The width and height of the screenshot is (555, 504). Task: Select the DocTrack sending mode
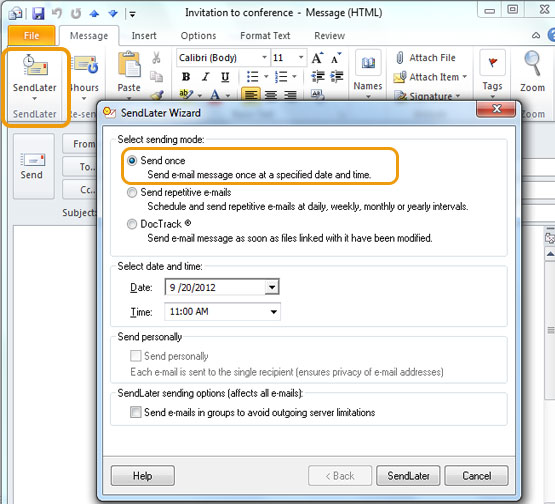pyautogui.click(x=132, y=224)
